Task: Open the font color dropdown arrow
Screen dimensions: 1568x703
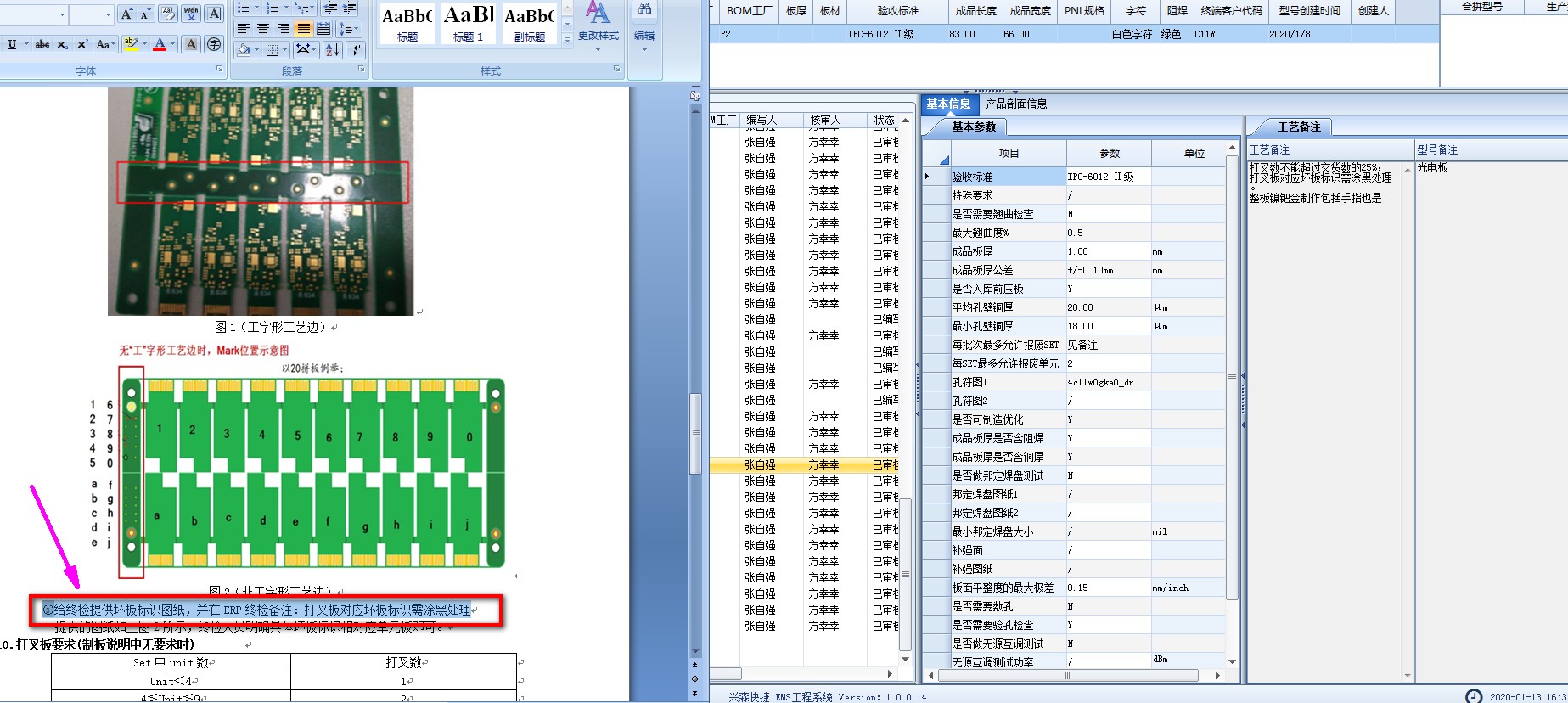Action: pyautogui.click(x=172, y=44)
